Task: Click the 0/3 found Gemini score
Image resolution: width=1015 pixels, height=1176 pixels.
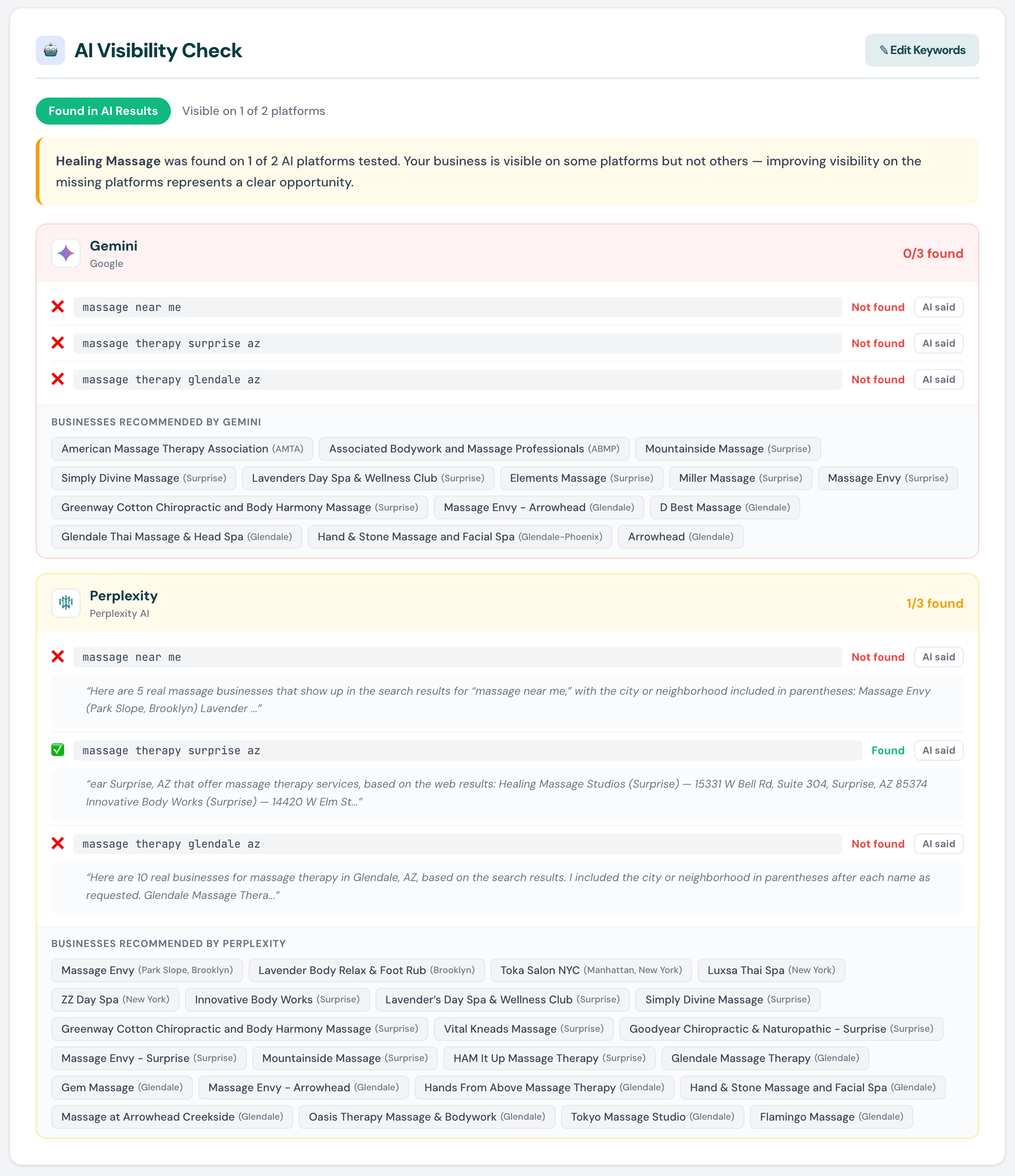Action: pos(933,253)
